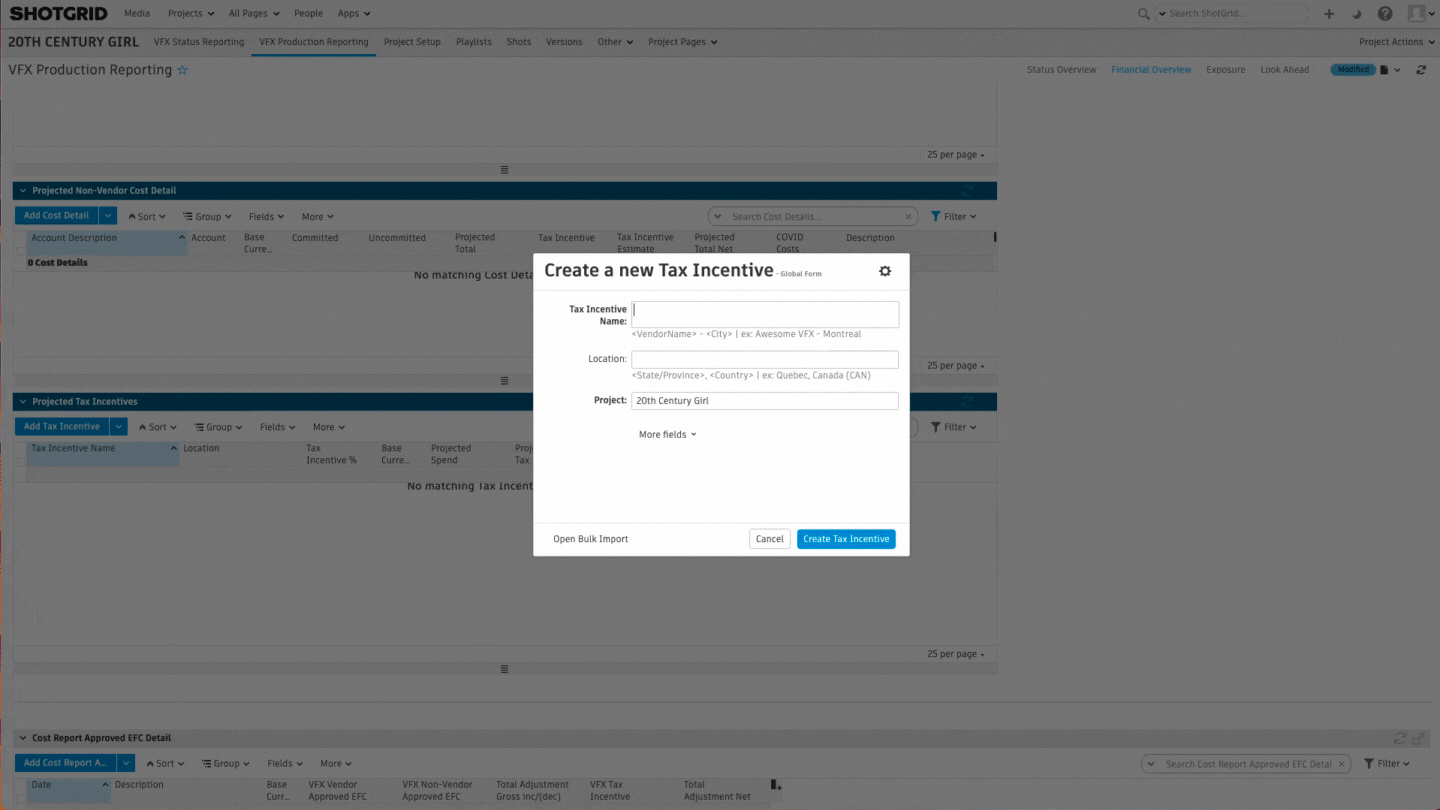The width and height of the screenshot is (1440, 810).
Task: Open Group menu in Cost Detail toolbar
Action: 207,217
